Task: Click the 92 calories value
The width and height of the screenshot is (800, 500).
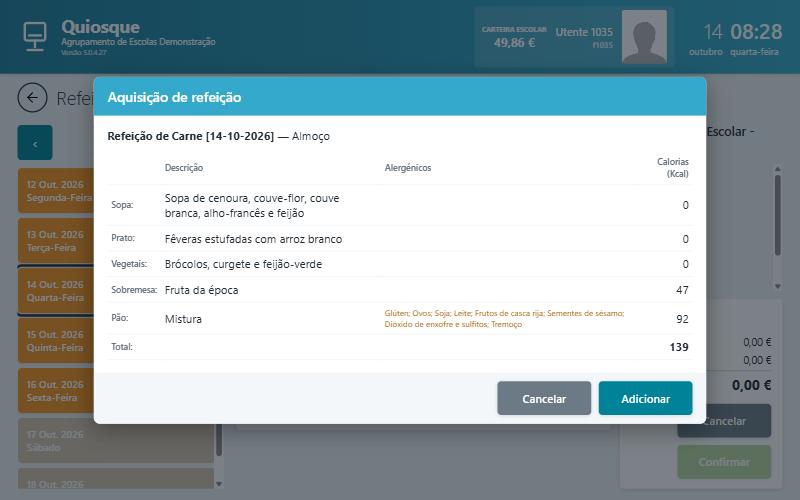Action: coord(682,319)
